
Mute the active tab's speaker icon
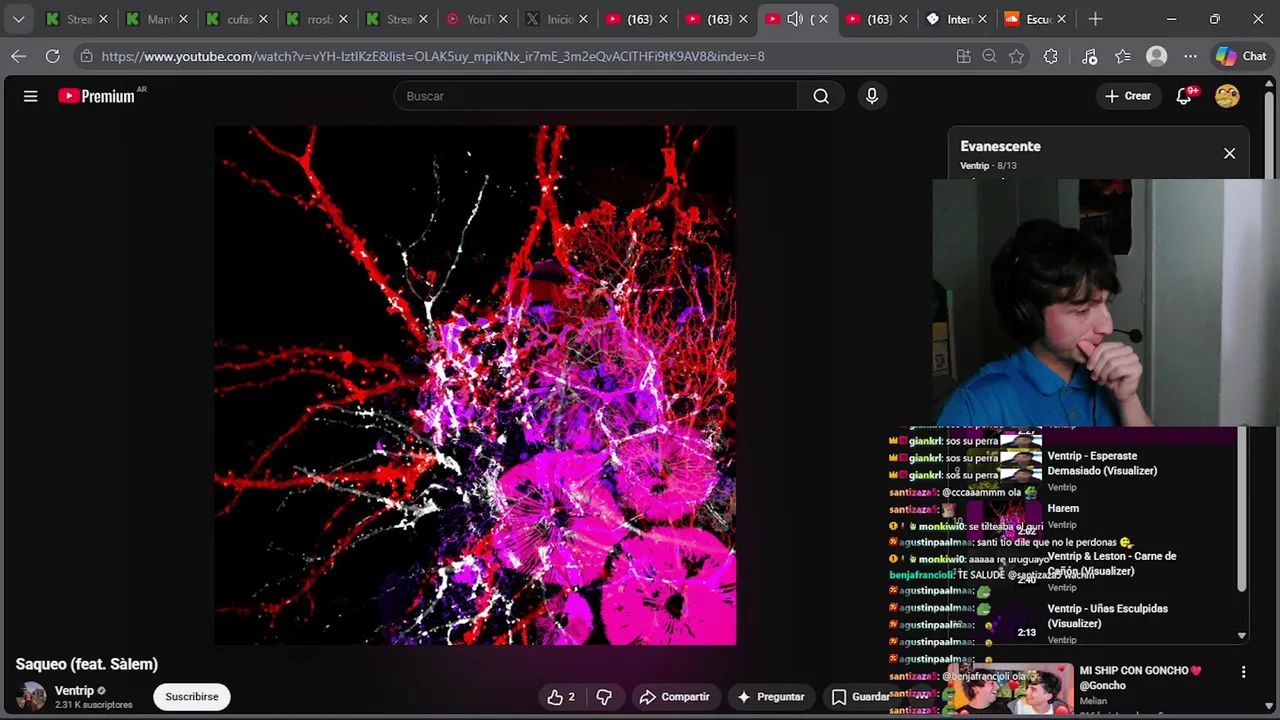795,19
